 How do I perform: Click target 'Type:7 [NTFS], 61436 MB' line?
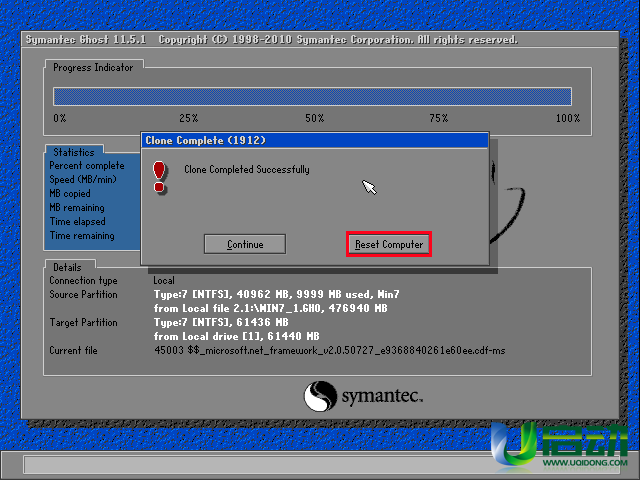[221, 322]
